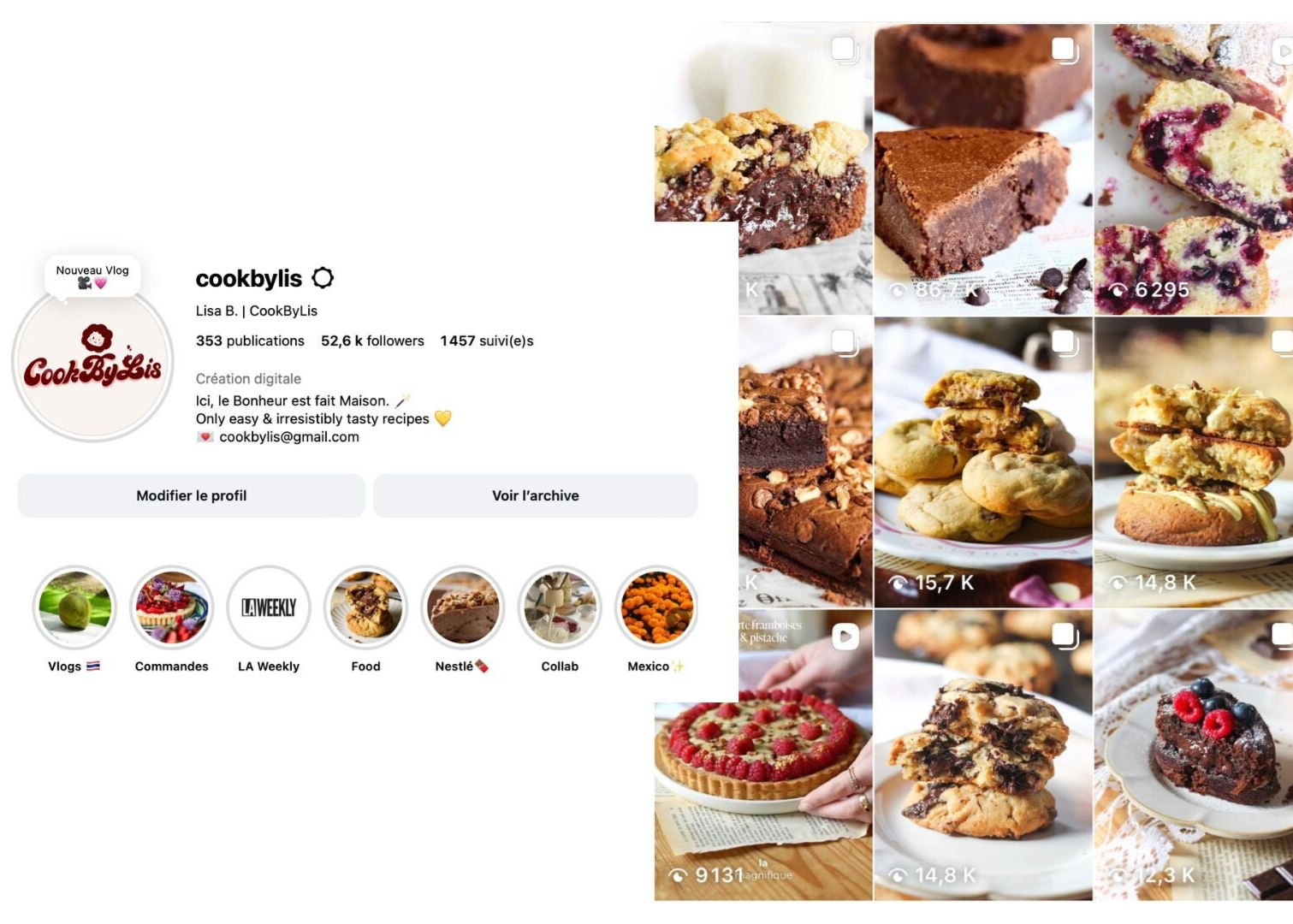Open the Nestlé story highlight
Screen dimensions: 1293x924
point(462,607)
